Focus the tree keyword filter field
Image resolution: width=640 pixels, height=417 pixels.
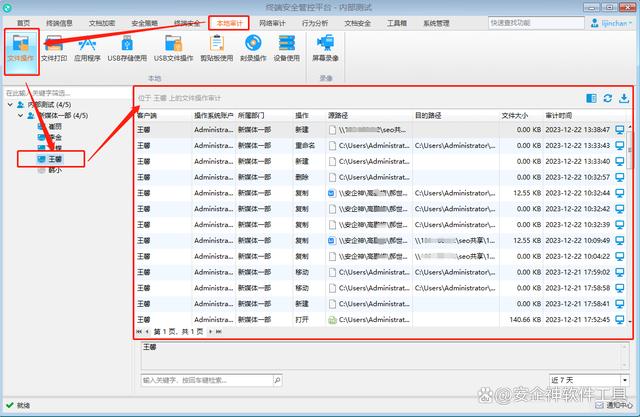pos(67,93)
